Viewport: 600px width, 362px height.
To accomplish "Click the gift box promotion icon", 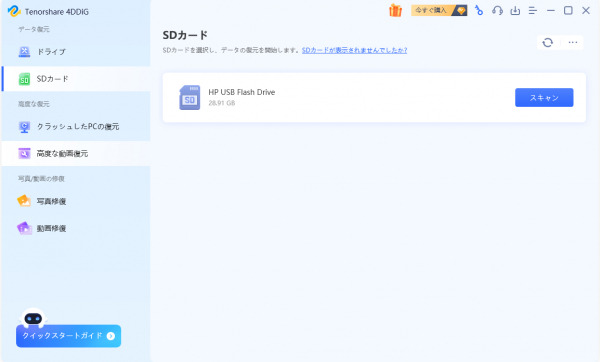I will pyautogui.click(x=395, y=10).
